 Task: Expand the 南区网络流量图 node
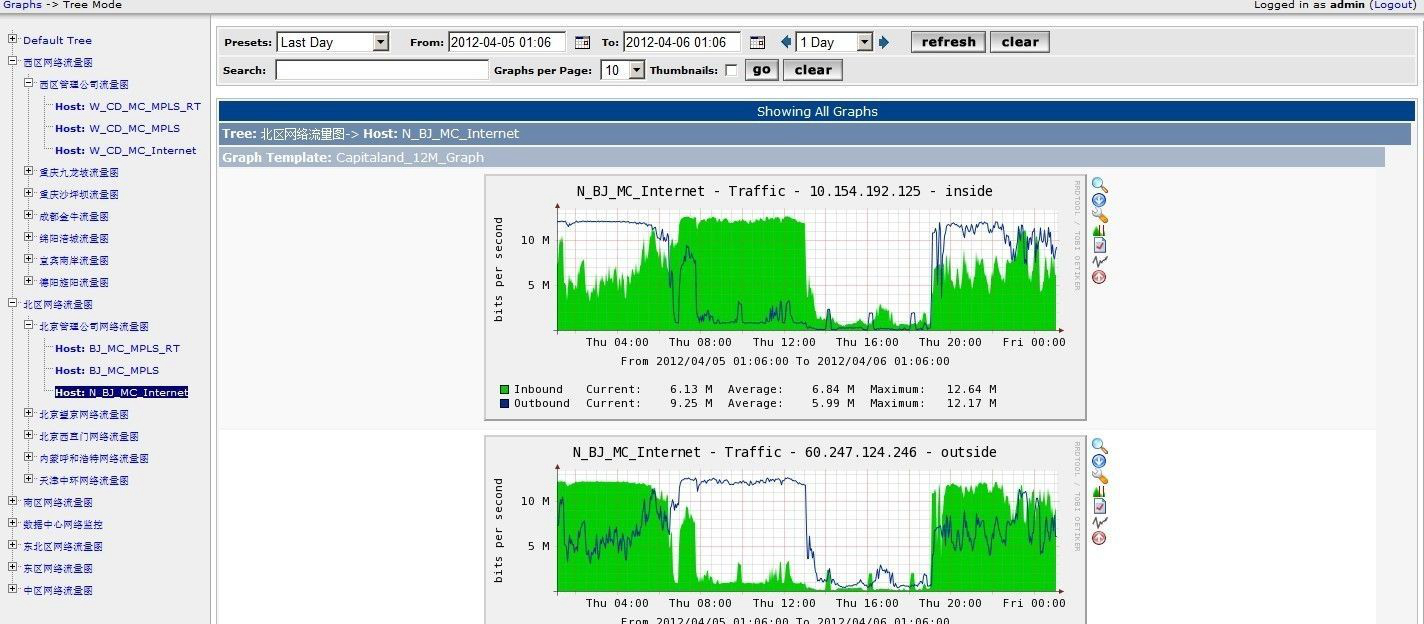pyautogui.click(x=13, y=502)
